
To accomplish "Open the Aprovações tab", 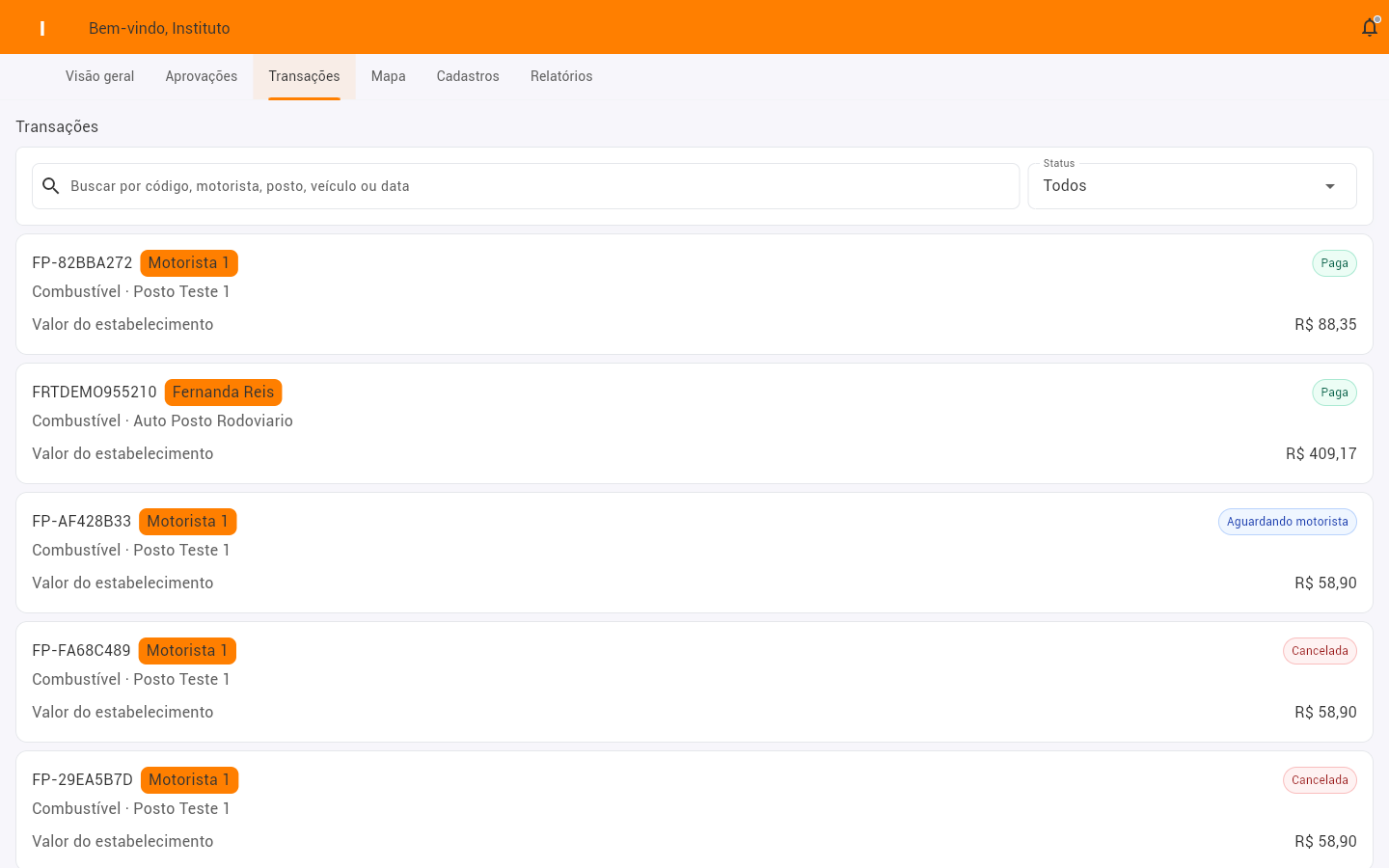I will [202, 76].
